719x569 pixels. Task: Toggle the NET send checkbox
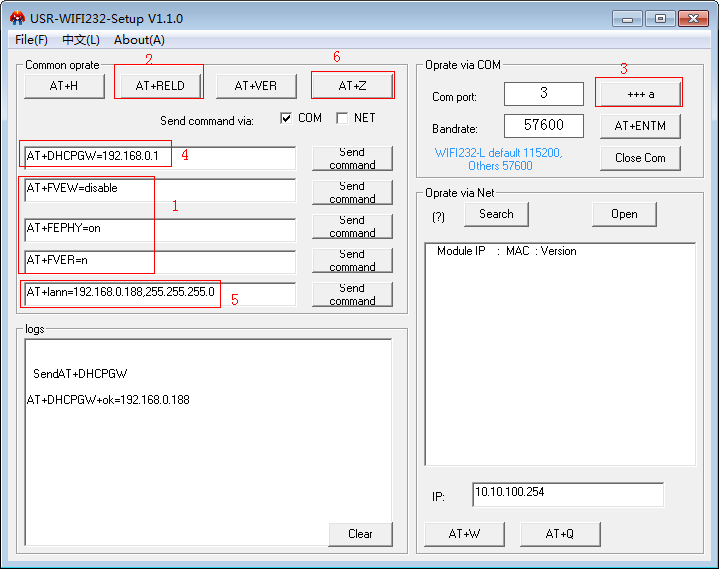pyautogui.click(x=342, y=118)
